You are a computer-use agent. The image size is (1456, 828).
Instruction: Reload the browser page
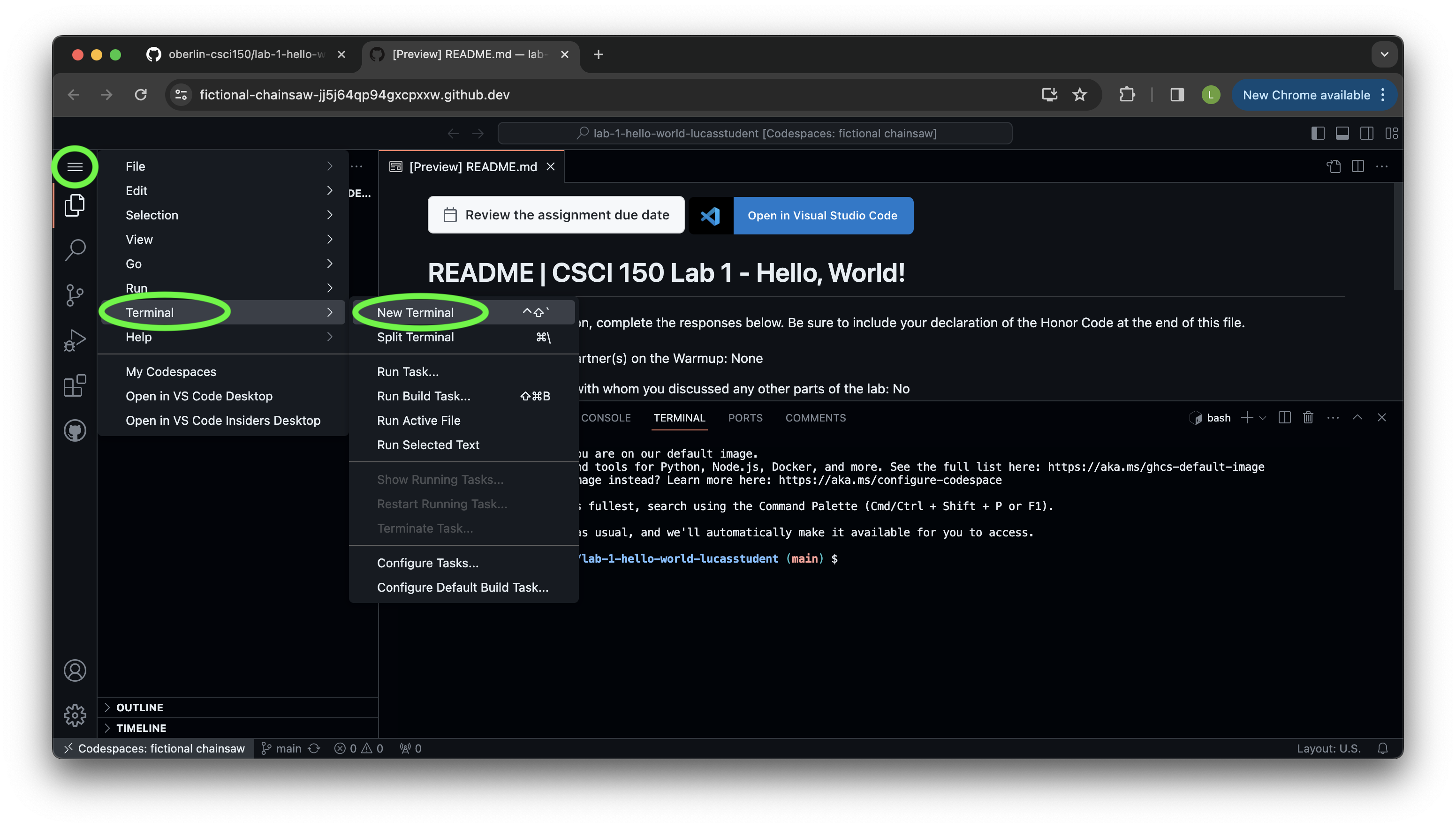click(x=140, y=94)
